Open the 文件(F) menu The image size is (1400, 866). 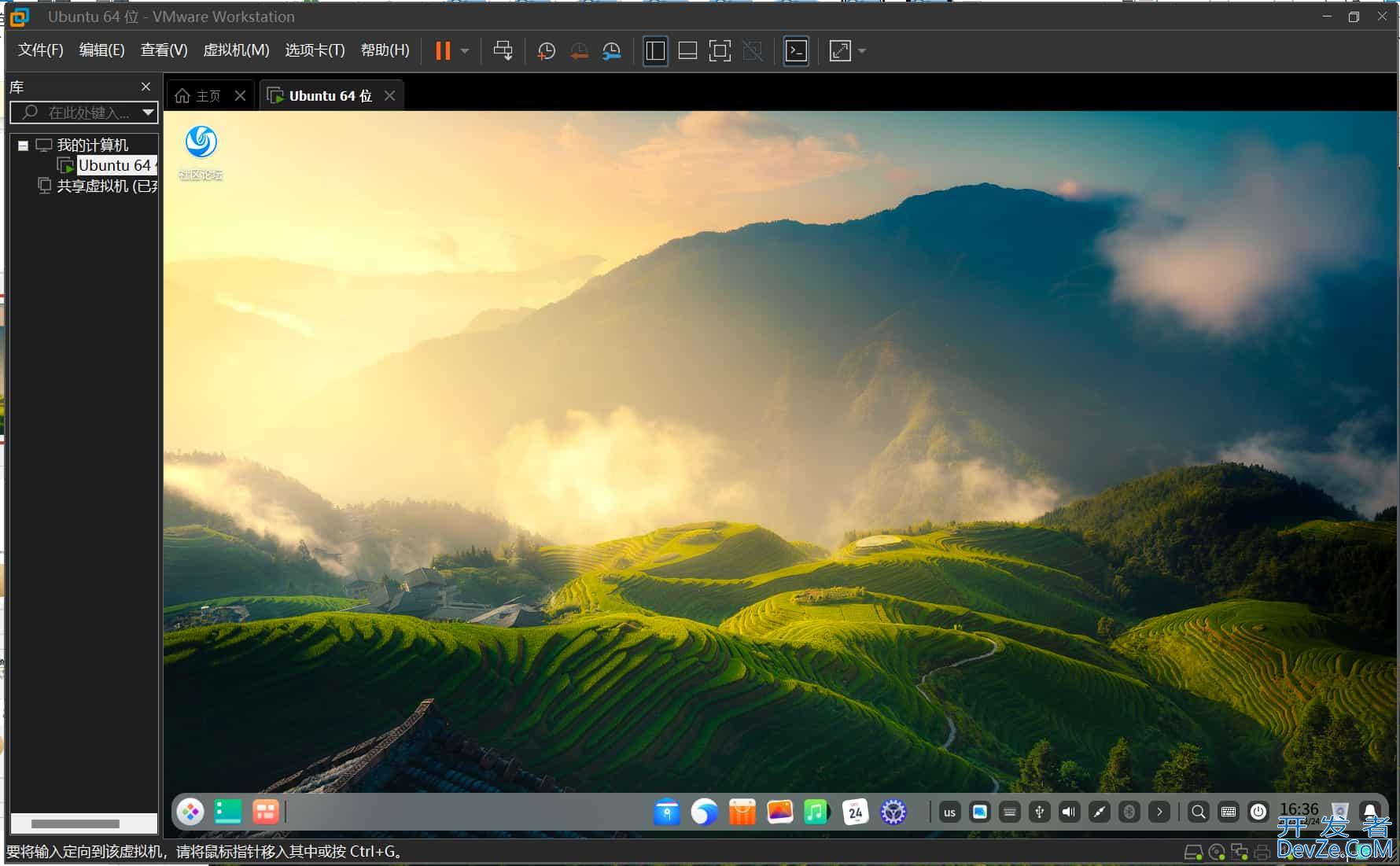click(40, 50)
